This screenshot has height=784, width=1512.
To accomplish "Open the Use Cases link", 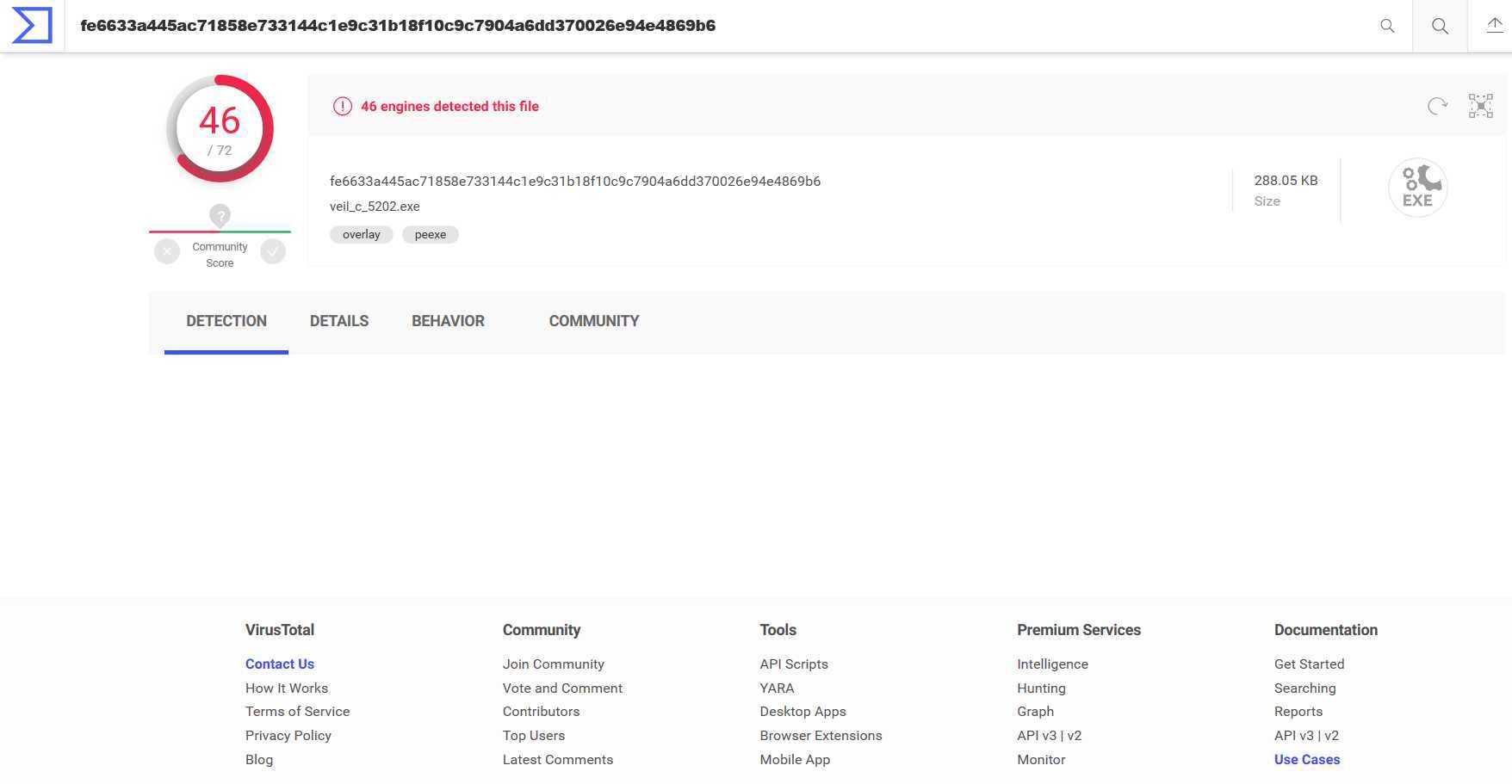I will point(1307,760).
